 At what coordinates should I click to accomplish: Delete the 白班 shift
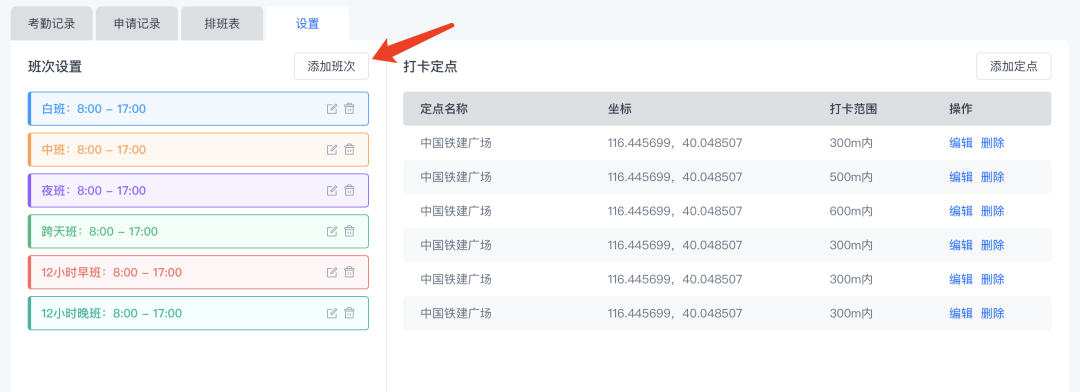point(349,109)
